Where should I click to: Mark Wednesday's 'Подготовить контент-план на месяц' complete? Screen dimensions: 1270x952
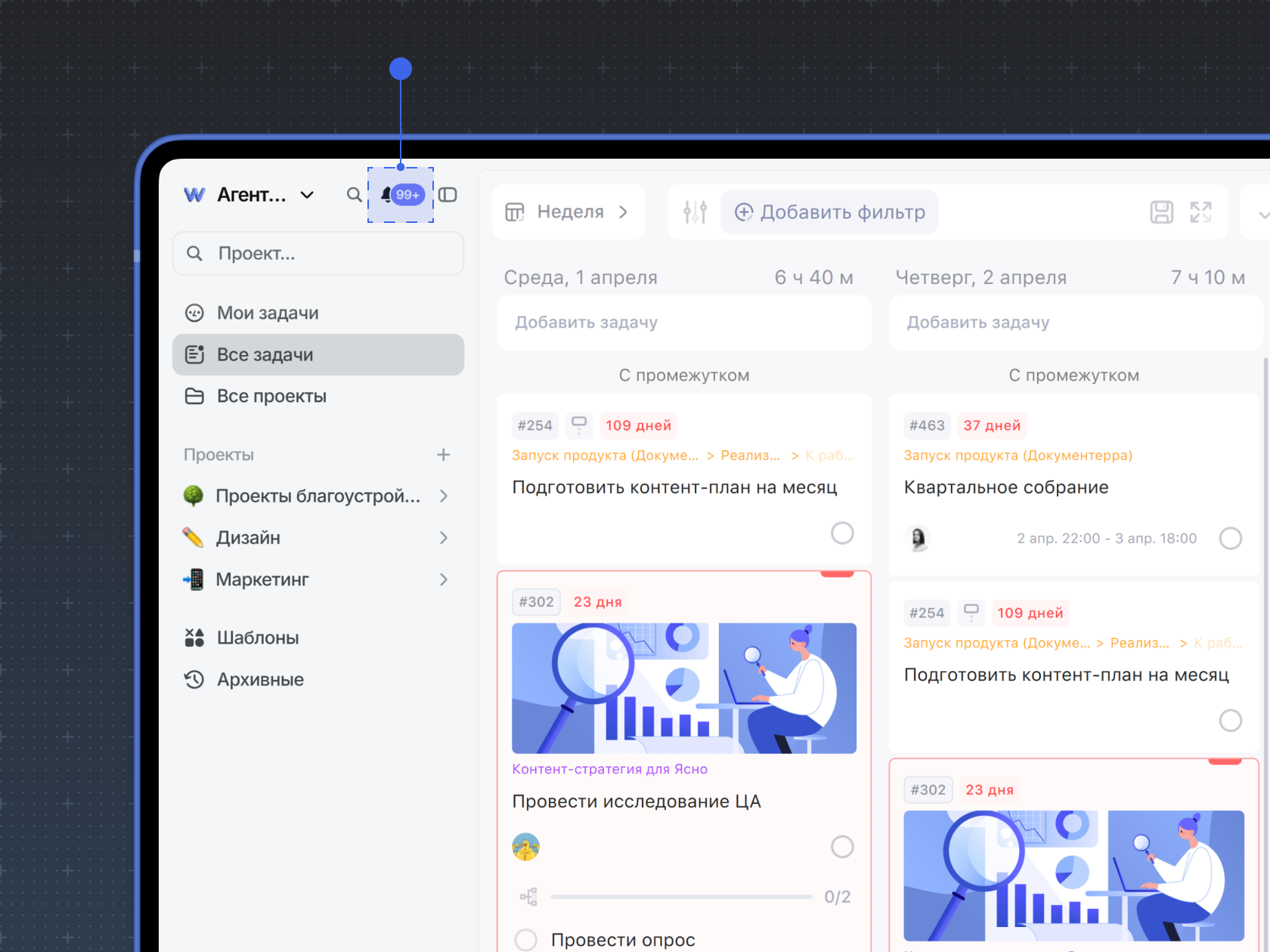pyautogui.click(x=842, y=533)
